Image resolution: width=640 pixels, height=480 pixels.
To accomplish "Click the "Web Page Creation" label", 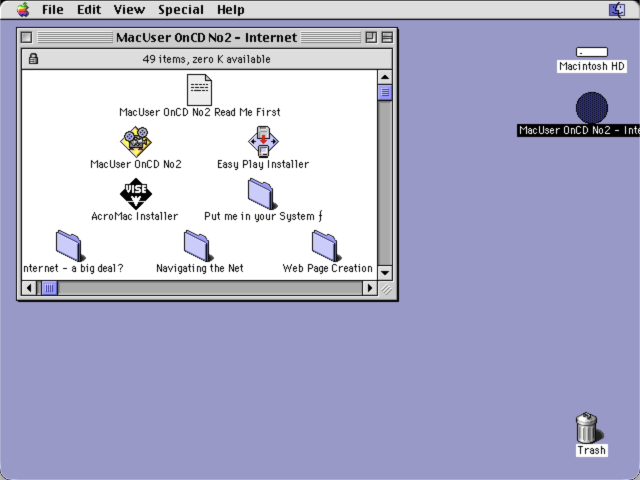I will (x=328, y=268).
